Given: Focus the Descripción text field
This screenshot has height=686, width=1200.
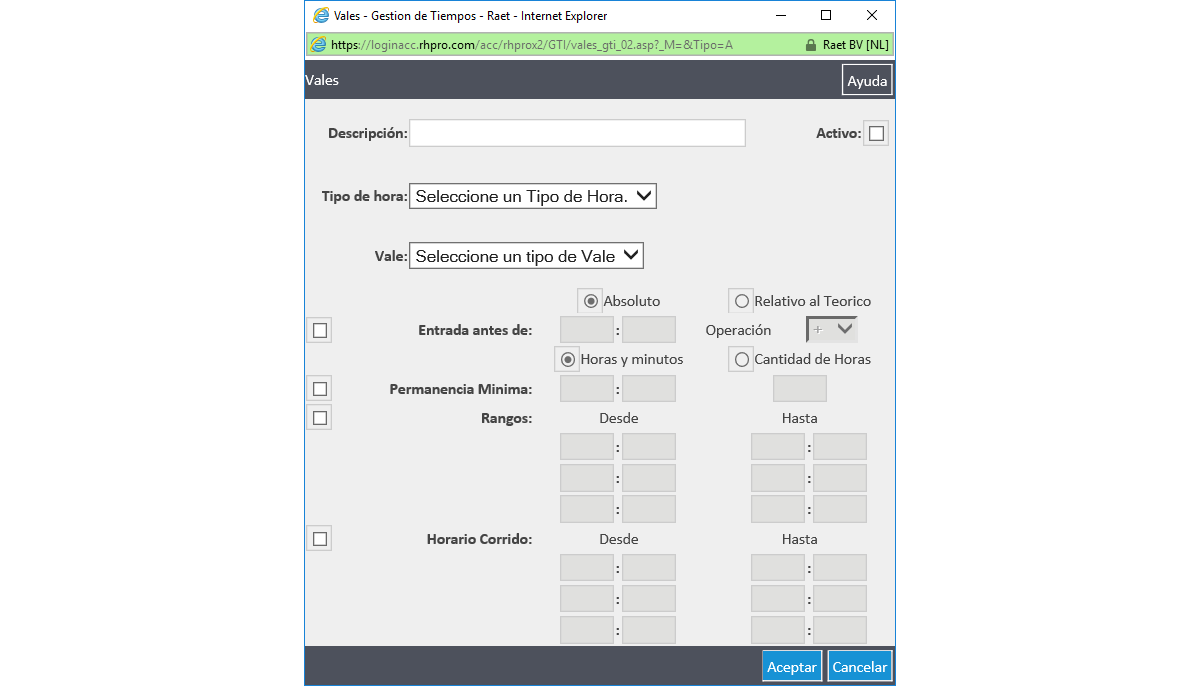Looking at the screenshot, I should [x=577, y=133].
